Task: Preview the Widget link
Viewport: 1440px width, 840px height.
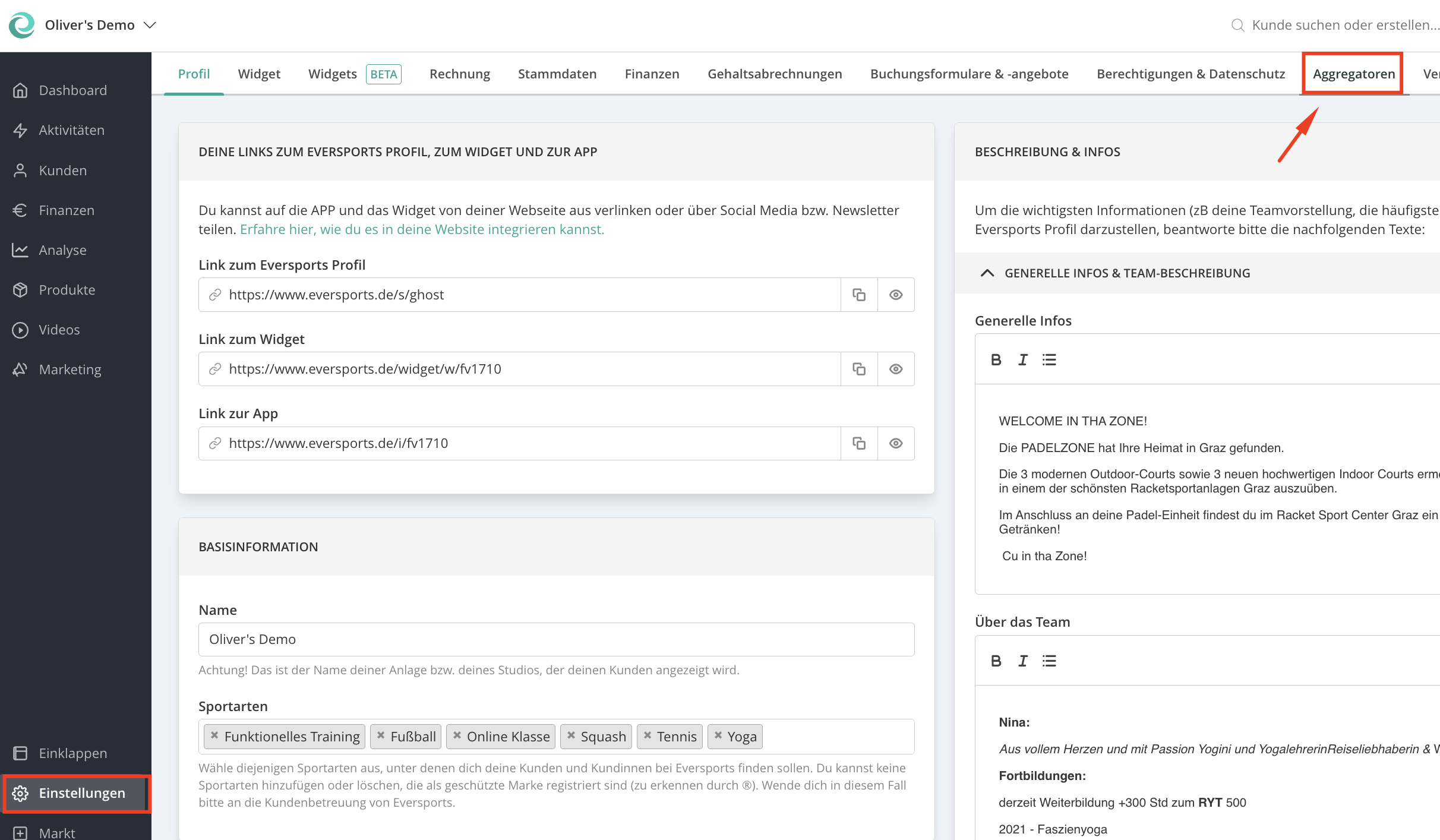Action: click(896, 369)
